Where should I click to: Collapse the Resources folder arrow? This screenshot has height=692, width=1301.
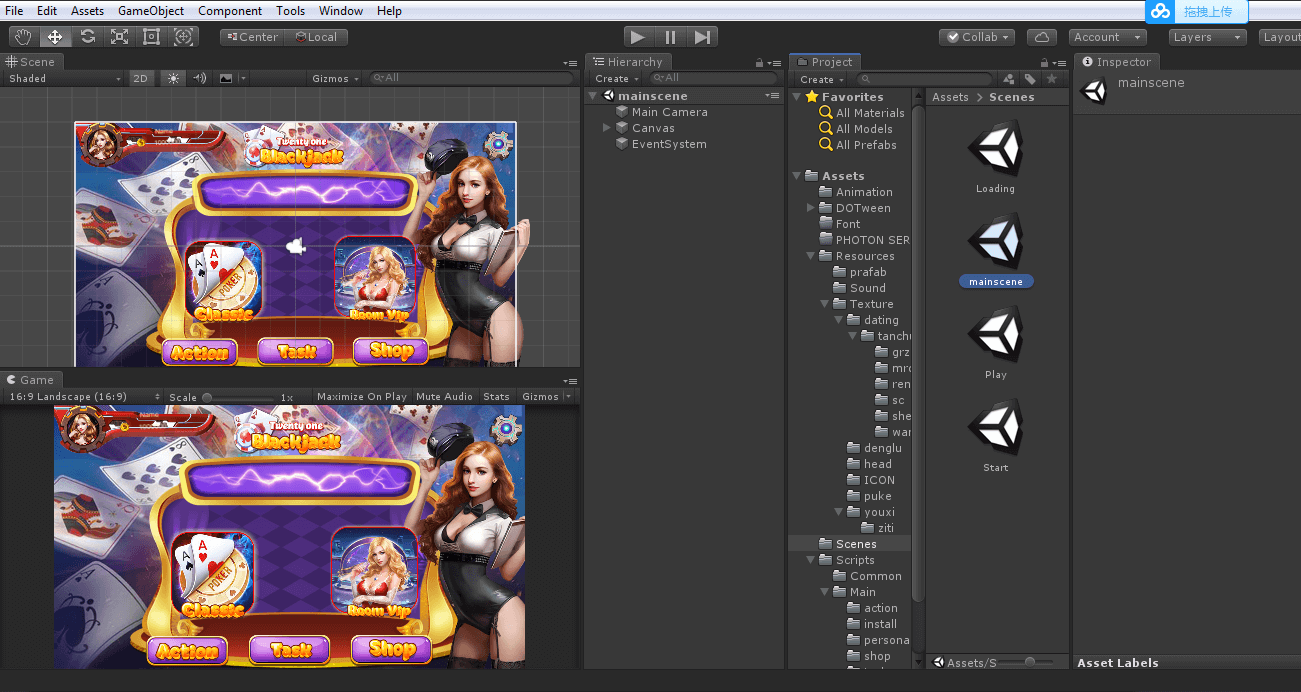(811, 256)
